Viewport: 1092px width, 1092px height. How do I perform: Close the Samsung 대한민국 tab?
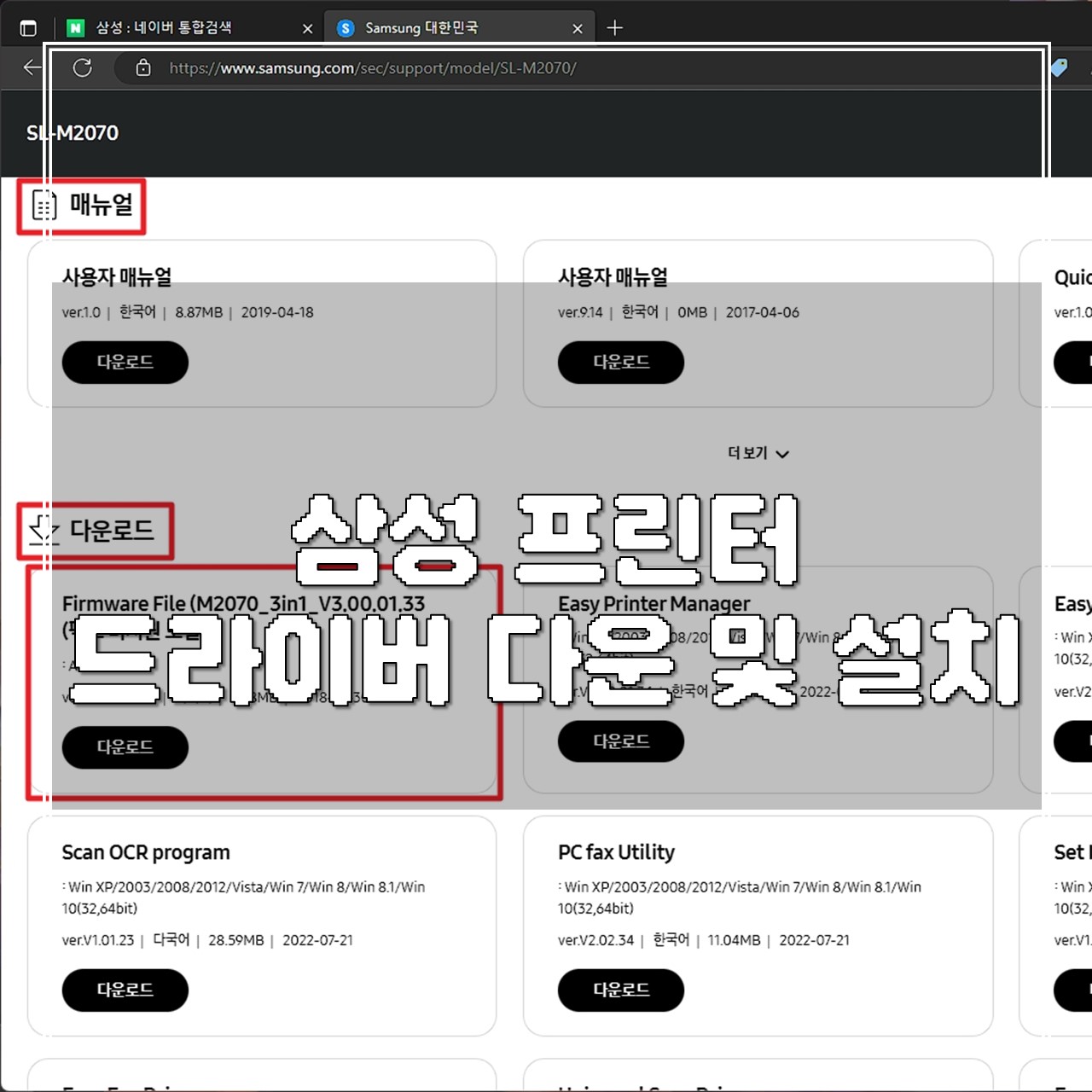pos(578,28)
